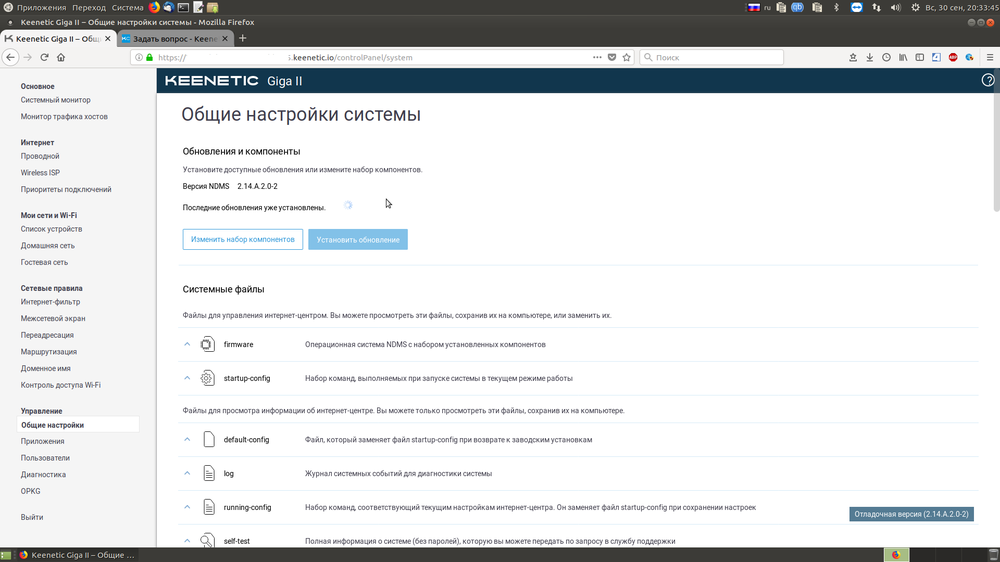This screenshot has width=1000, height=562.
Task: Click the Bluetooth tray icon
Action: coord(836,8)
